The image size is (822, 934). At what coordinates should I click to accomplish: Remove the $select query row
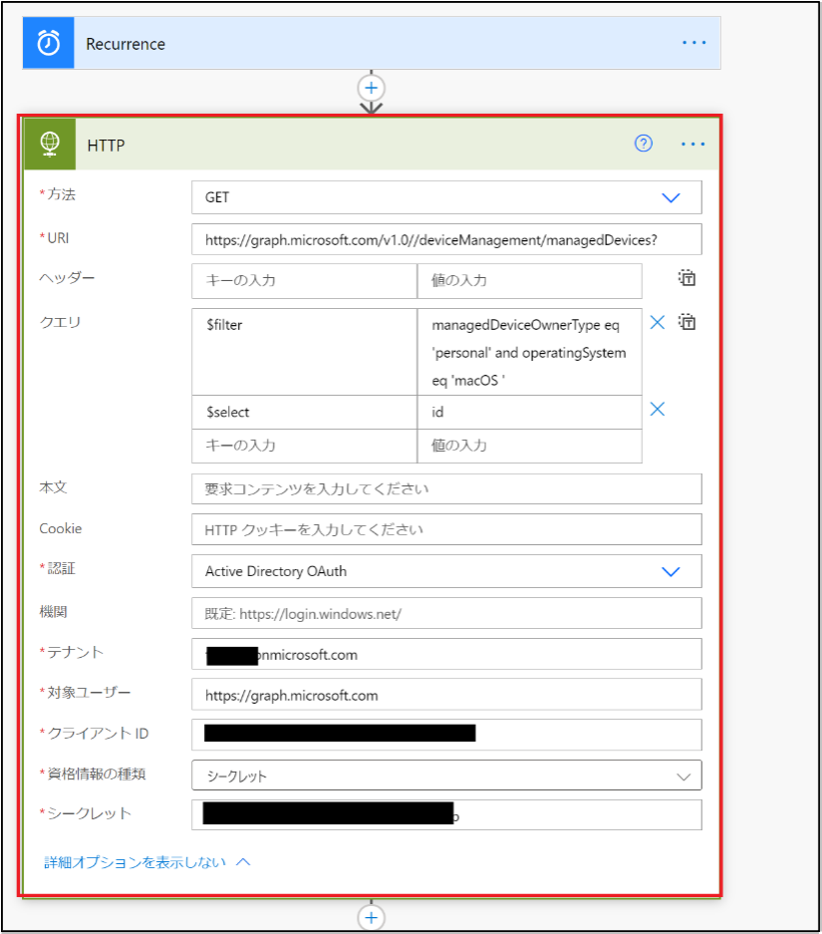click(658, 409)
